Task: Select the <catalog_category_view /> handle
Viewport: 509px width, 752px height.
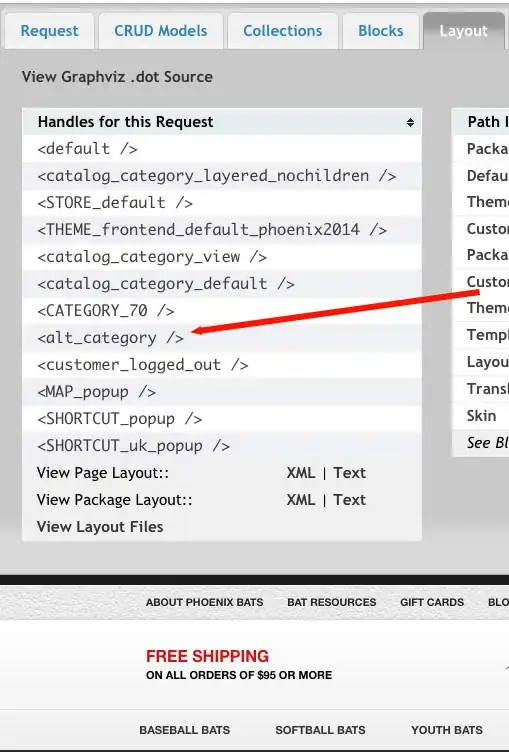Action: (x=222, y=257)
